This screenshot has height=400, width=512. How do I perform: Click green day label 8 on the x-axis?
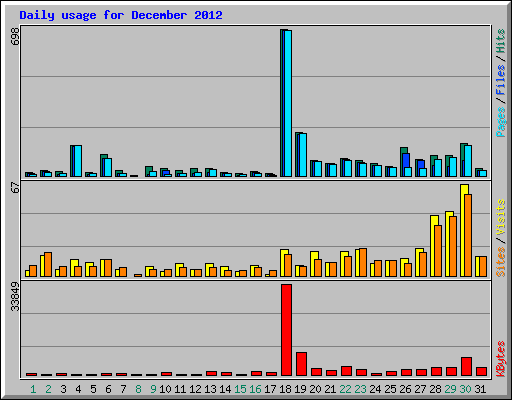tap(138, 389)
